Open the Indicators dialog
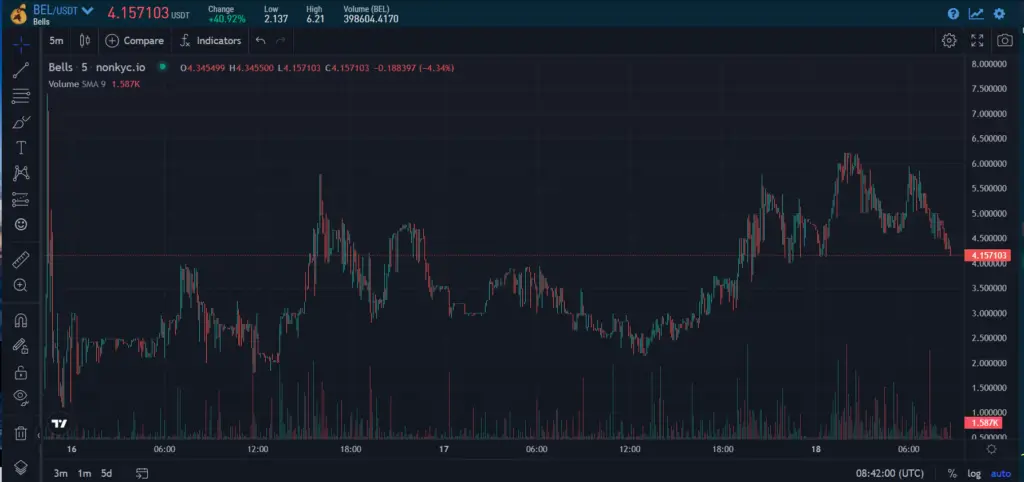Image resolution: width=1024 pixels, height=482 pixels. [210, 40]
